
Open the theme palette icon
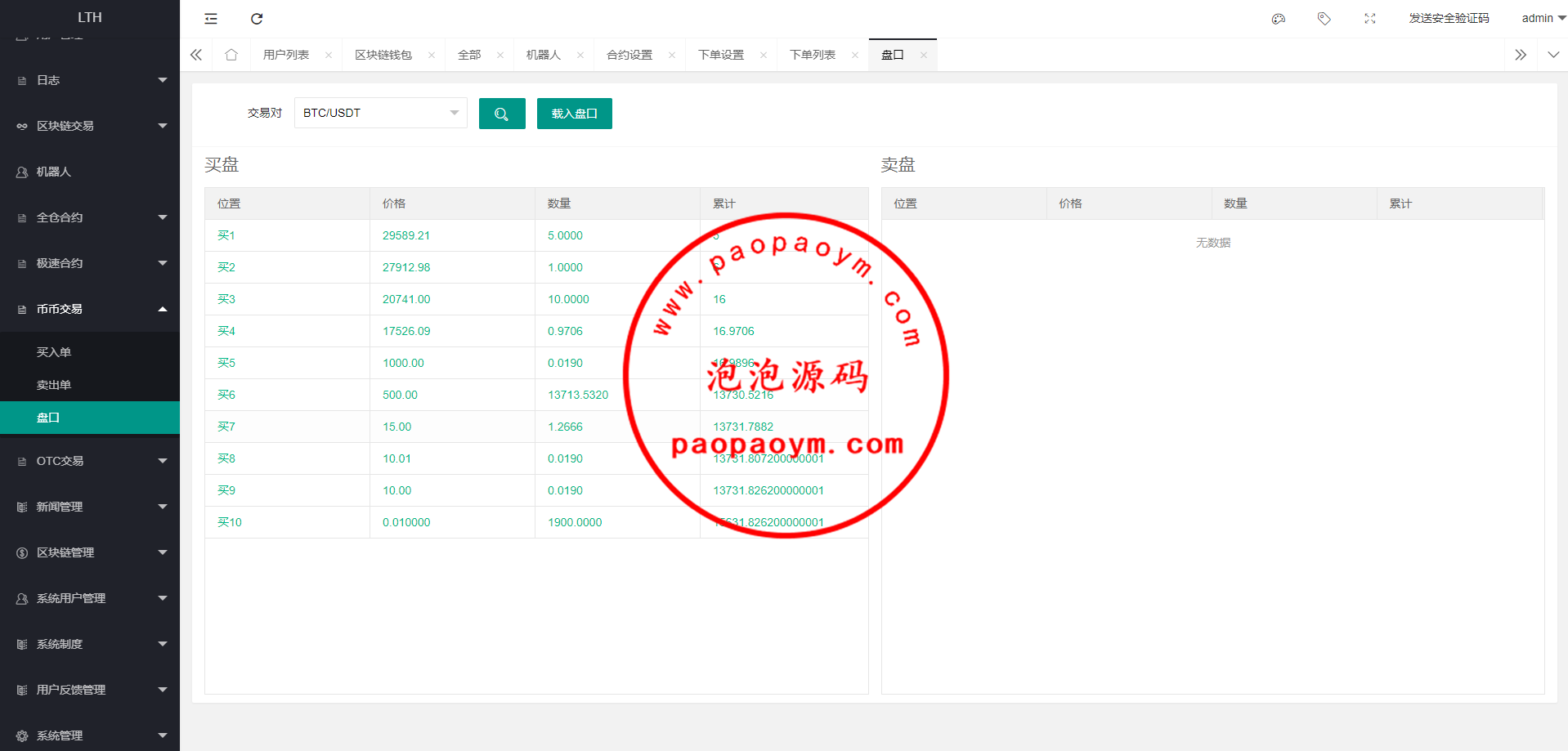[x=1279, y=19]
